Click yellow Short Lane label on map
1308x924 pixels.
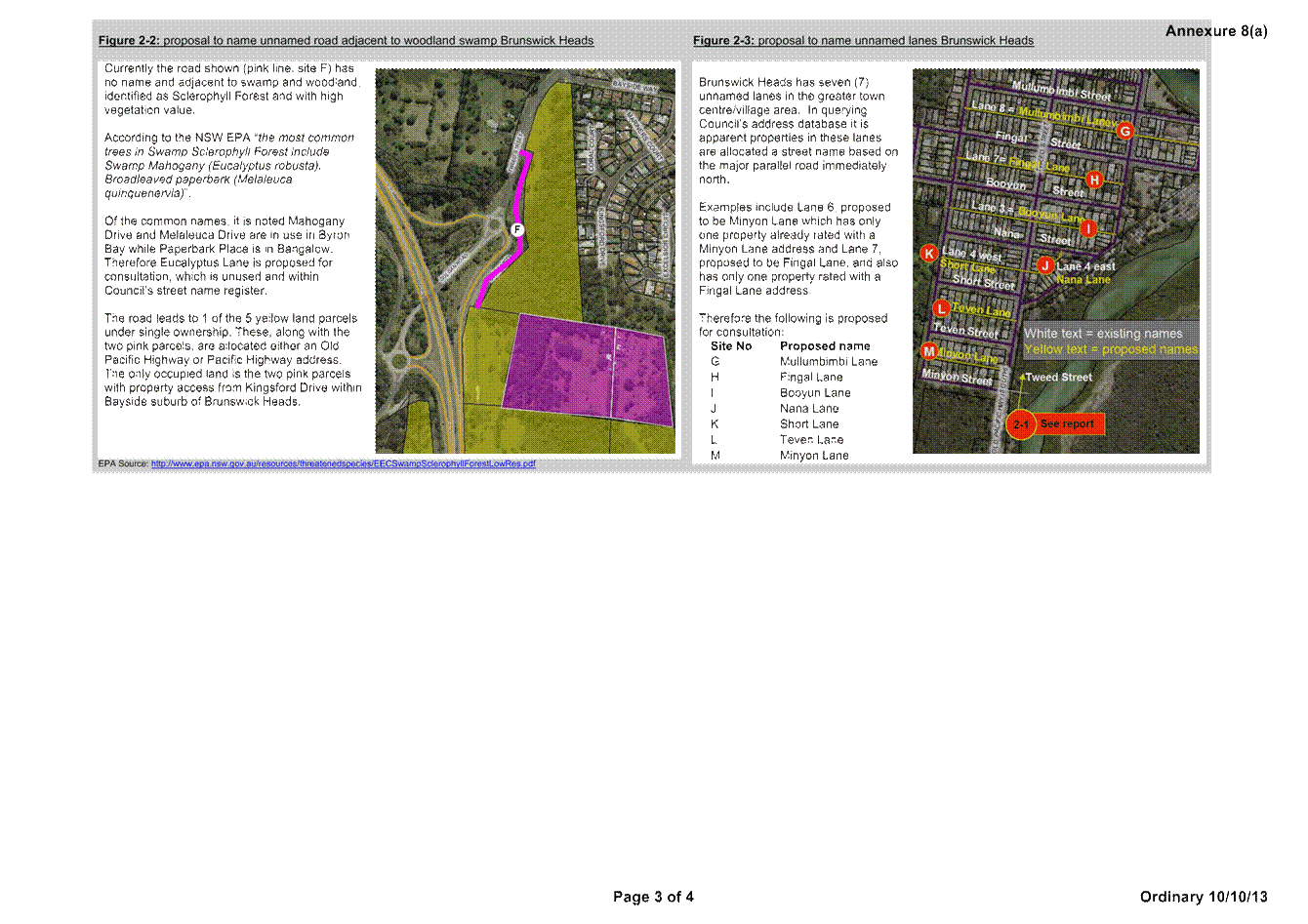968,266
